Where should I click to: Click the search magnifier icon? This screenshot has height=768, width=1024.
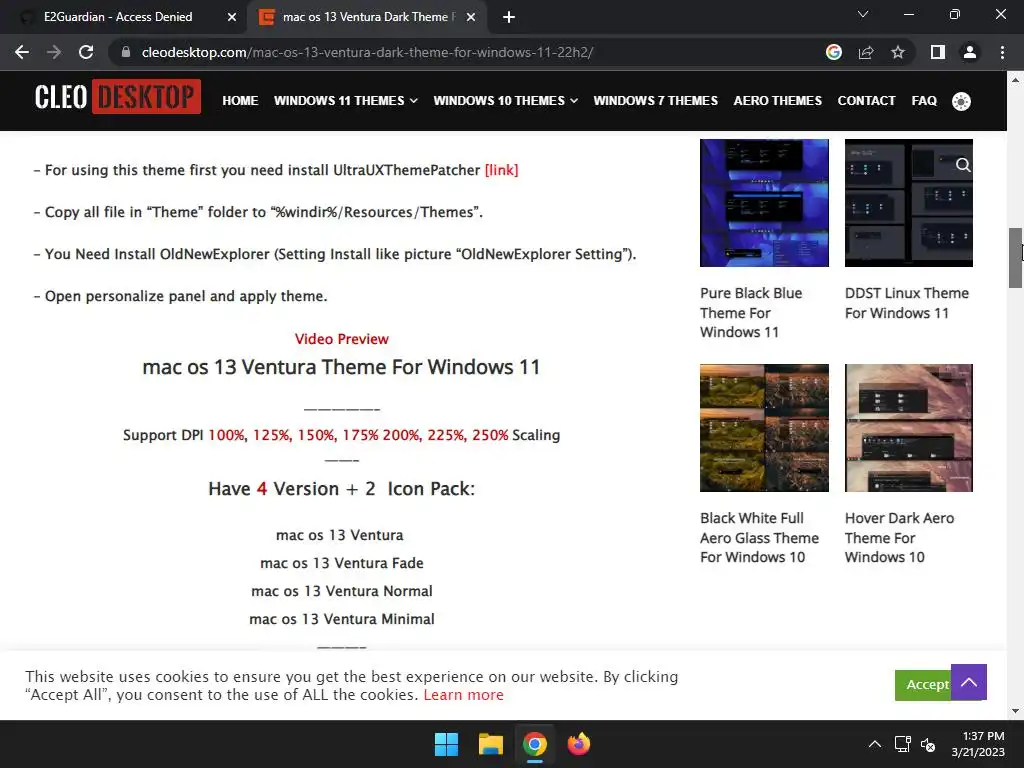point(963,165)
